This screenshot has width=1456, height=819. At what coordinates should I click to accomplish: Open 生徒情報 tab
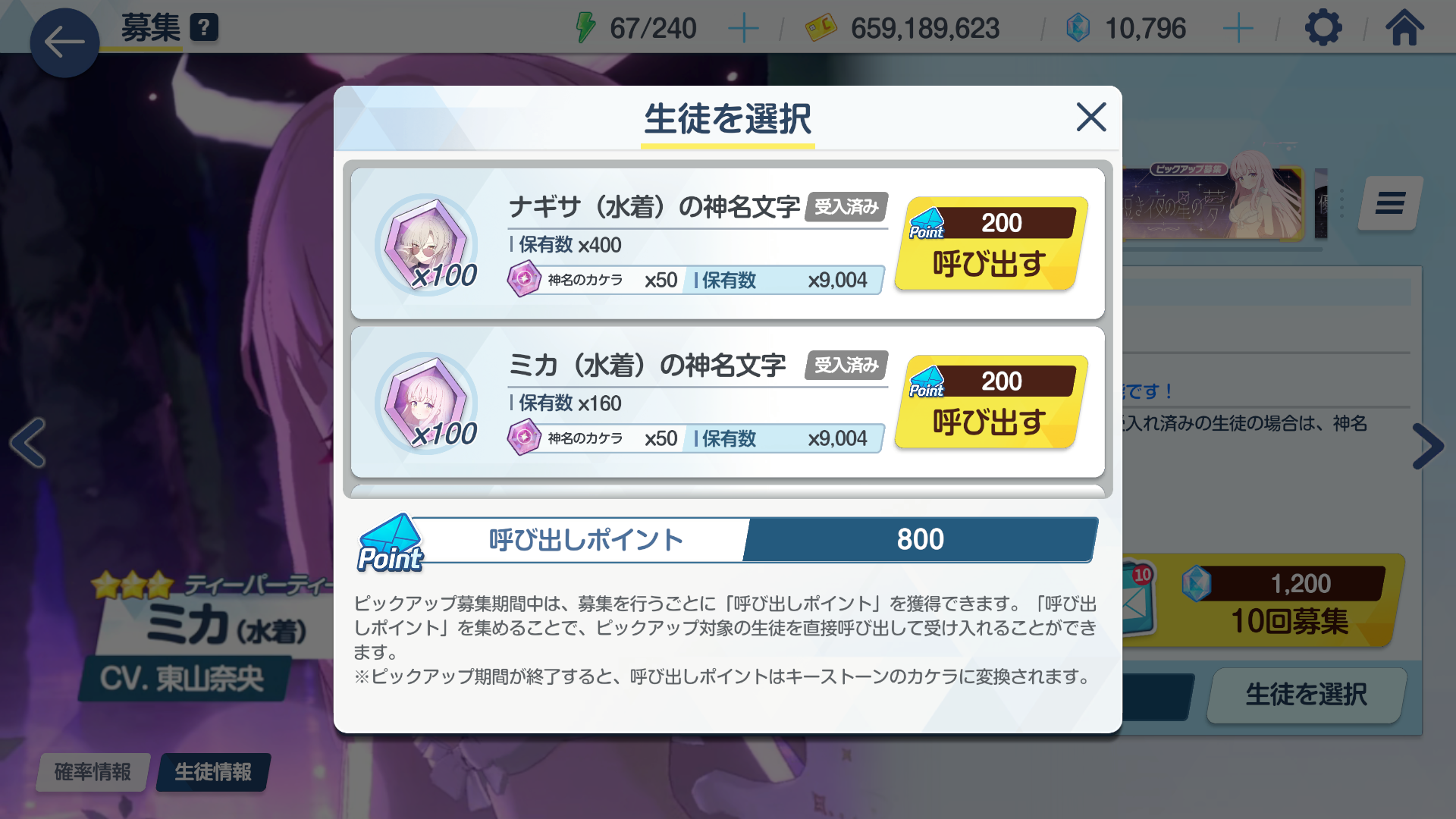[x=213, y=772]
